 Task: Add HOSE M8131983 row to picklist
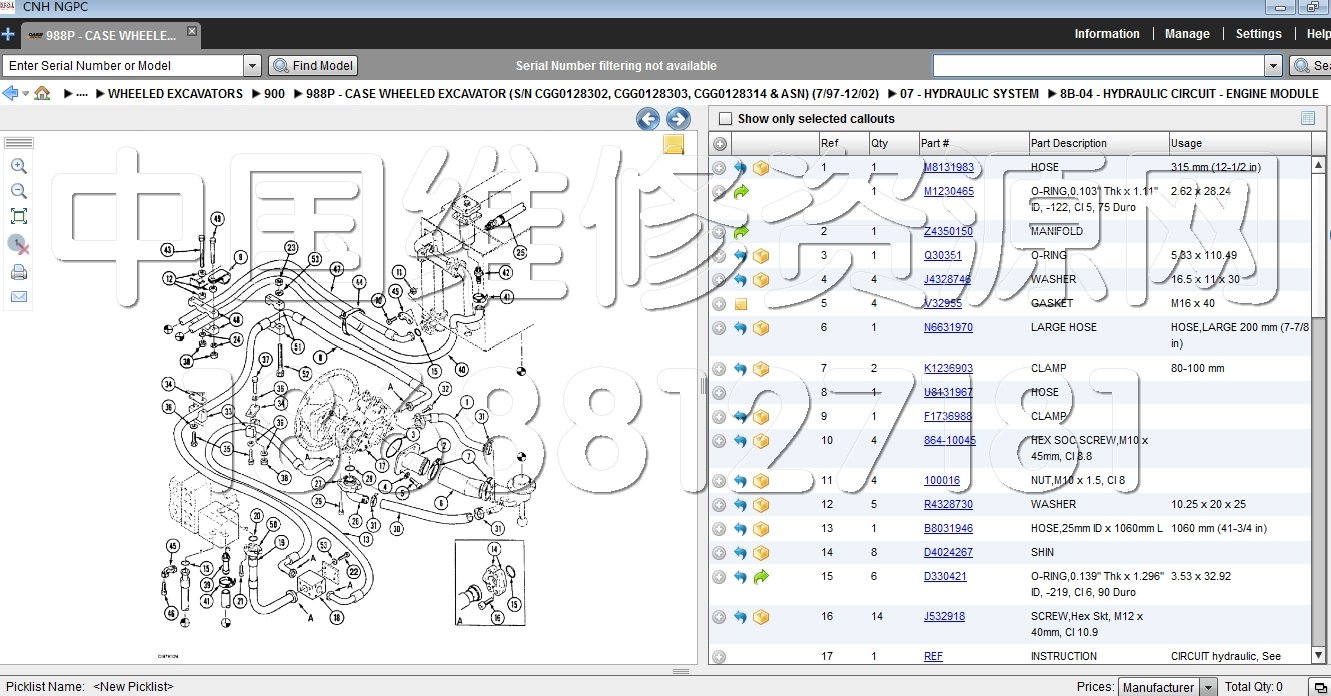tap(719, 168)
